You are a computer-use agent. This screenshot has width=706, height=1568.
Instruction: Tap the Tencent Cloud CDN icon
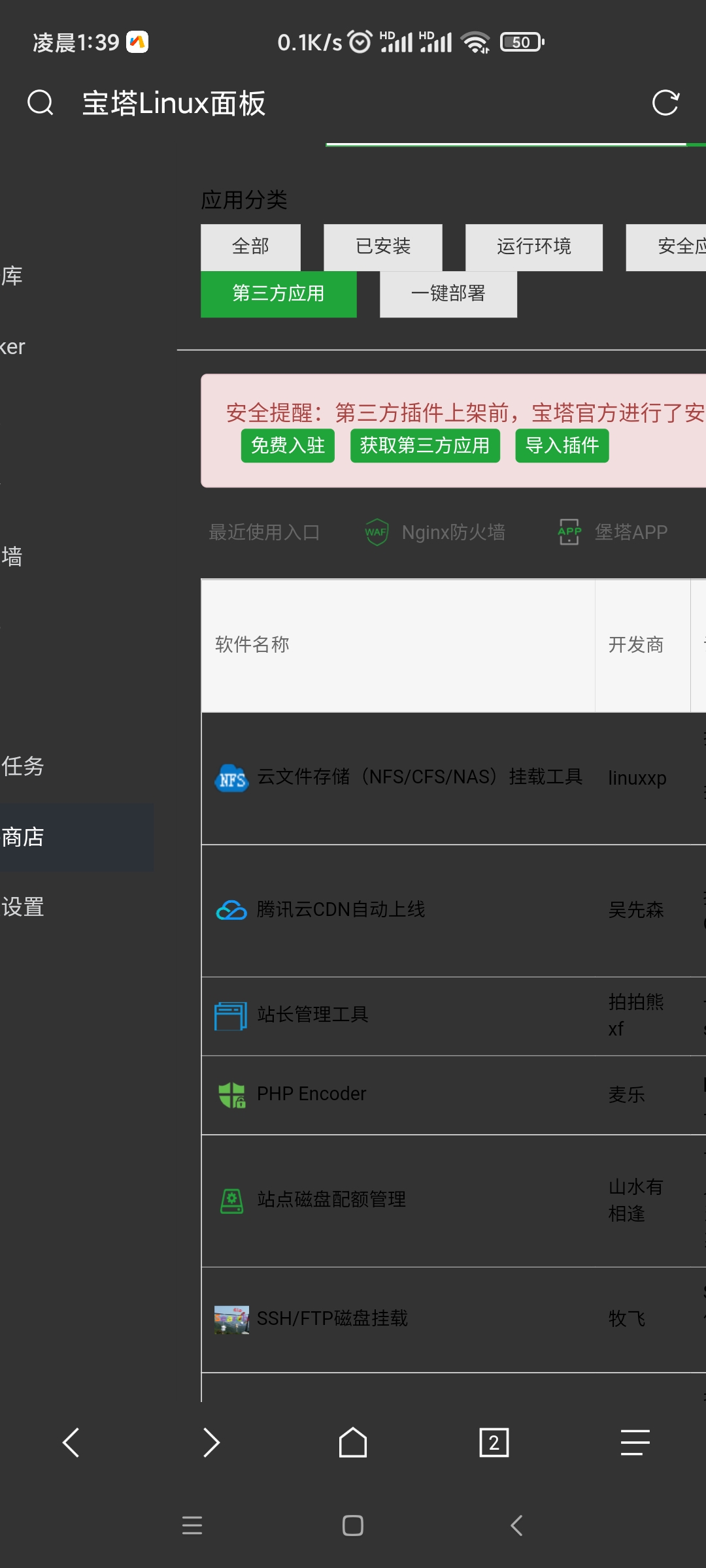coord(231,910)
